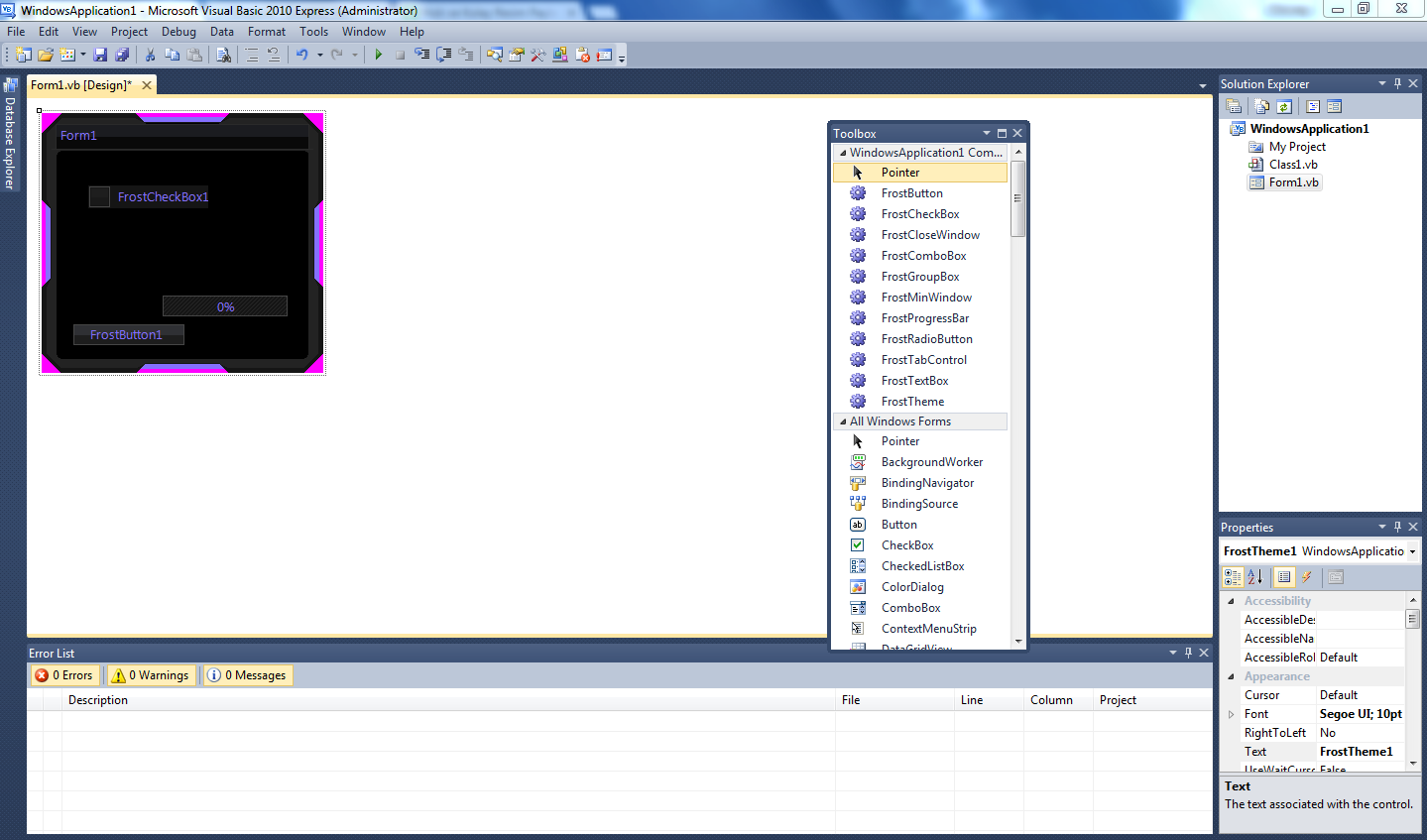
Task: Click the Cut scissors icon
Action: click(150, 56)
